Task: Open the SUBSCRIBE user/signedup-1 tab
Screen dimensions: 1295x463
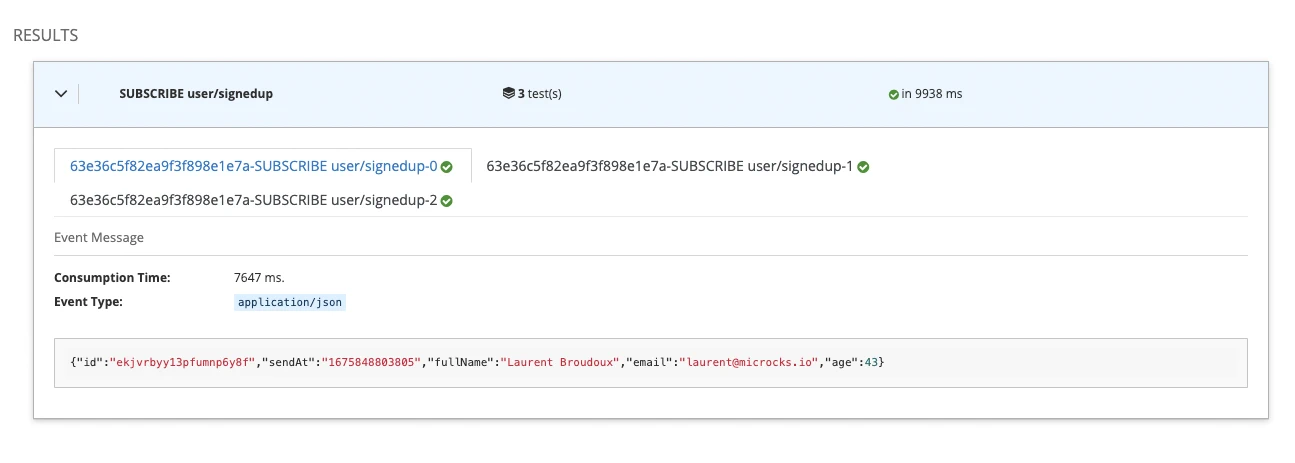Action: [x=669, y=166]
